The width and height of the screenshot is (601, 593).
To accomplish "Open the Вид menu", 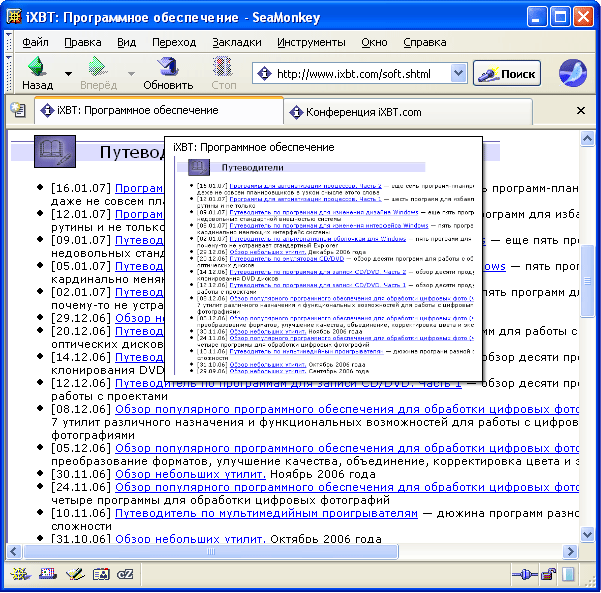I will (126, 42).
